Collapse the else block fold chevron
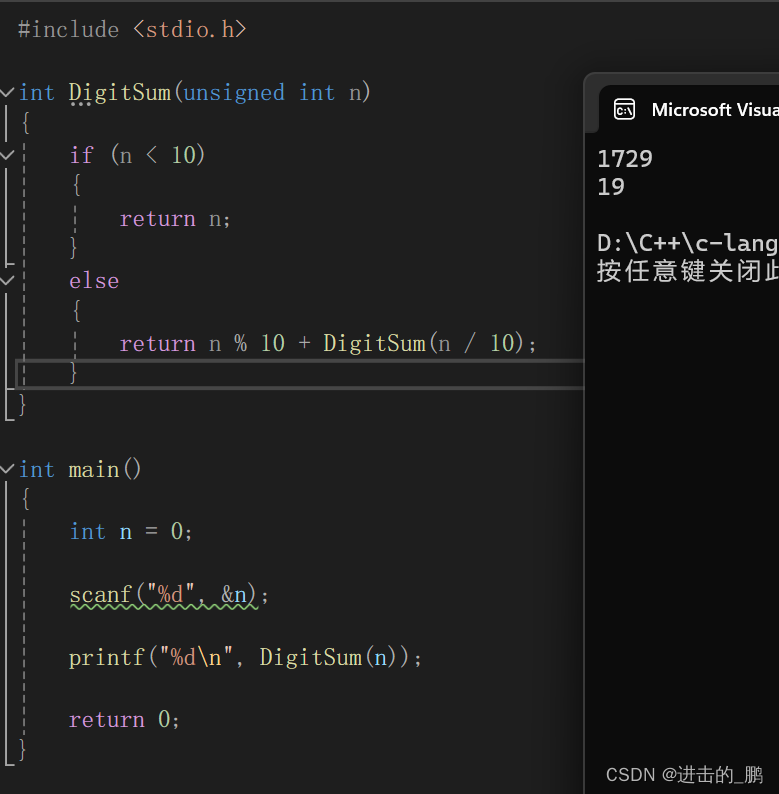Screen dimensions: 779x794 tap(7, 280)
